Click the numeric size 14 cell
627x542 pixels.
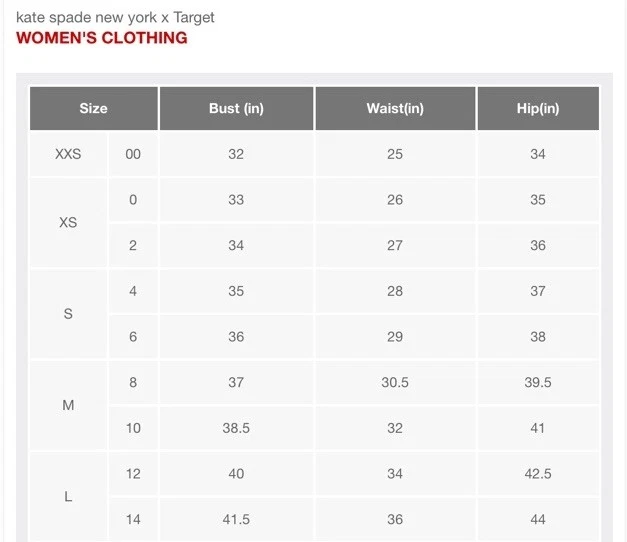click(133, 519)
